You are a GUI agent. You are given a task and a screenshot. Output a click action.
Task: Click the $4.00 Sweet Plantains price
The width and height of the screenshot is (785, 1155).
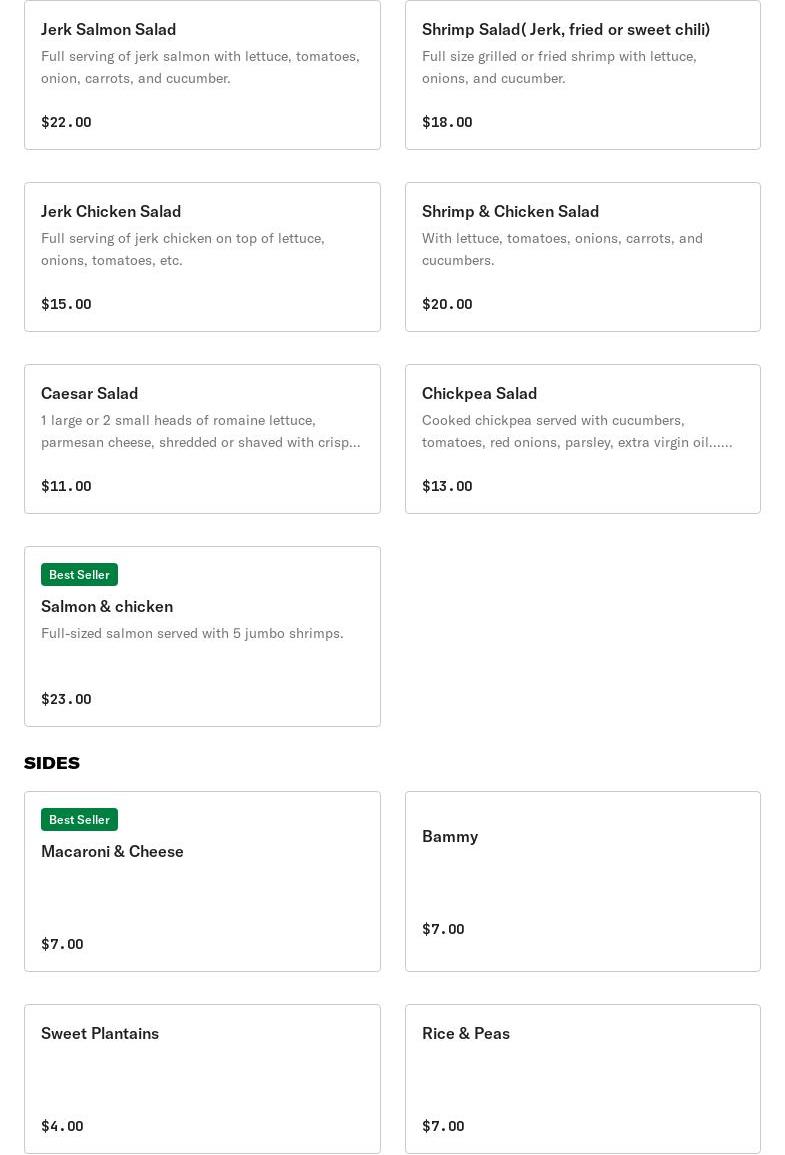[x=62, y=1126]
